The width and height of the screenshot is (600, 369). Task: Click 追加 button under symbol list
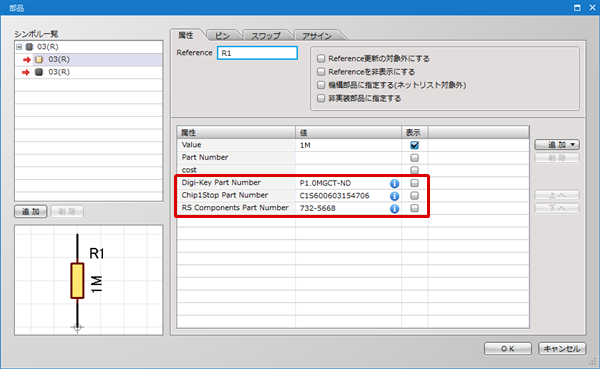point(31,212)
